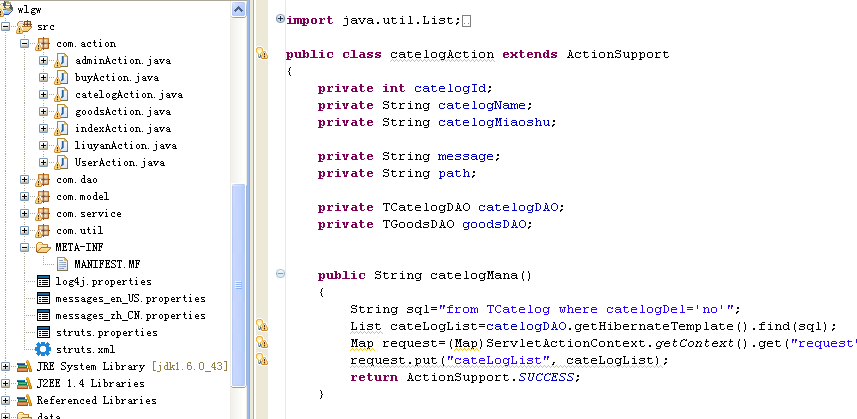Click adminAction.java file icon

point(61,61)
